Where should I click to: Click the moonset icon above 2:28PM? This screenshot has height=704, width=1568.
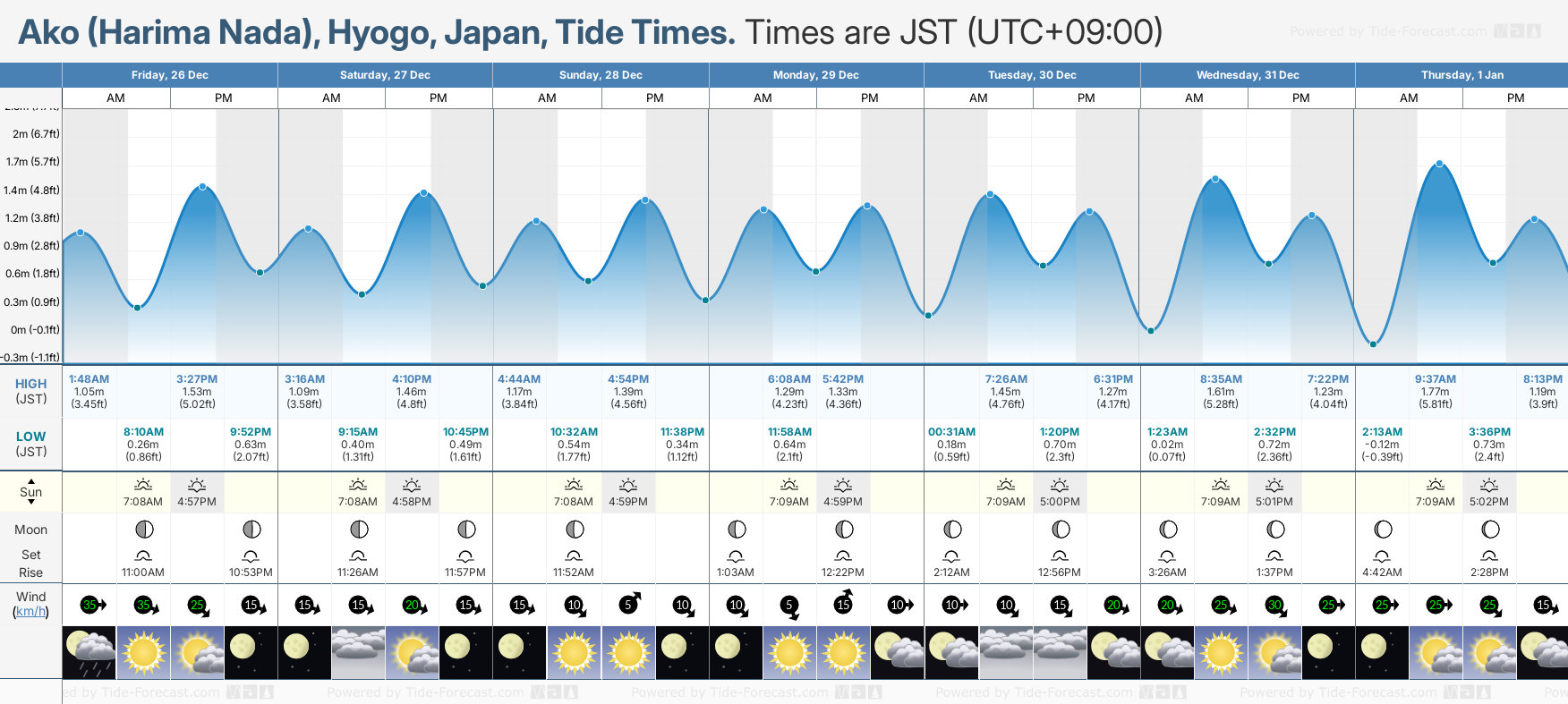pos(1489,556)
